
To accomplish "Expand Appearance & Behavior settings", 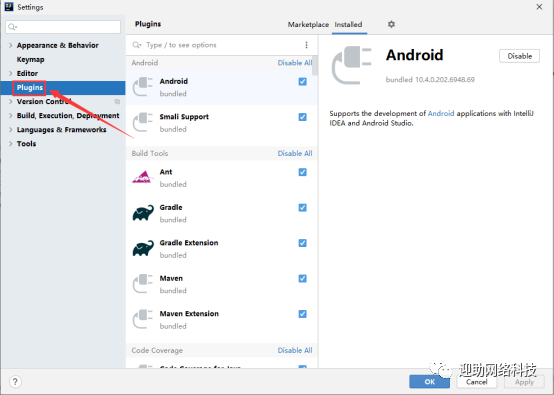I will click(x=11, y=45).
